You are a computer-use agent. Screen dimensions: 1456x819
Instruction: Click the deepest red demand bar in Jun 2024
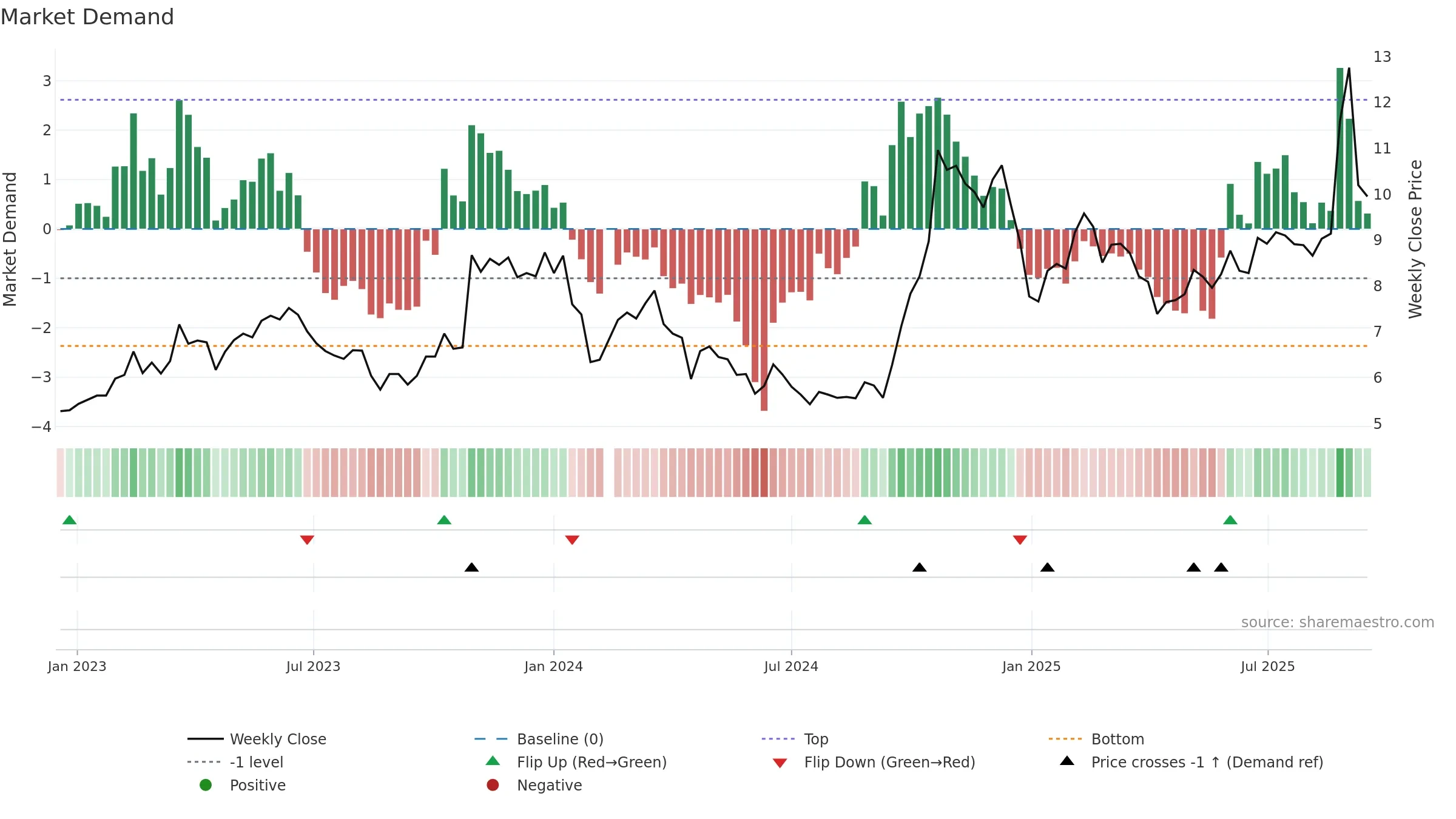click(764, 320)
